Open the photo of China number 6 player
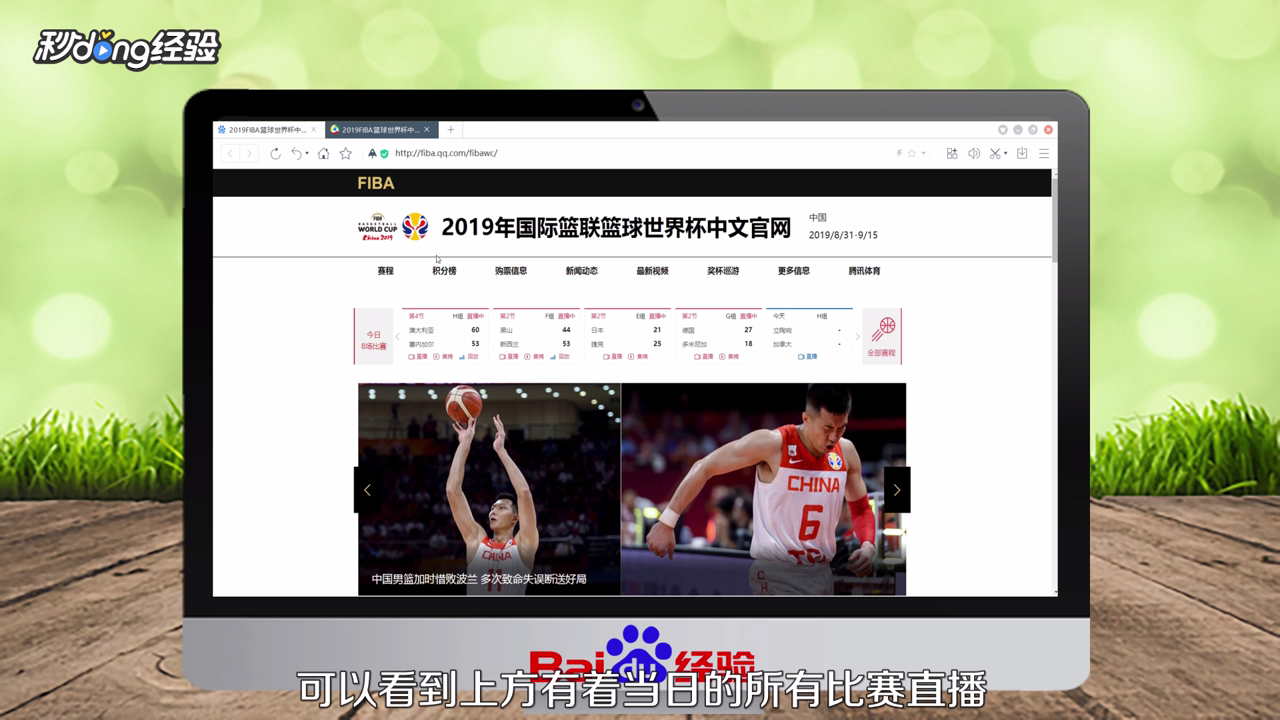 [764, 489]
